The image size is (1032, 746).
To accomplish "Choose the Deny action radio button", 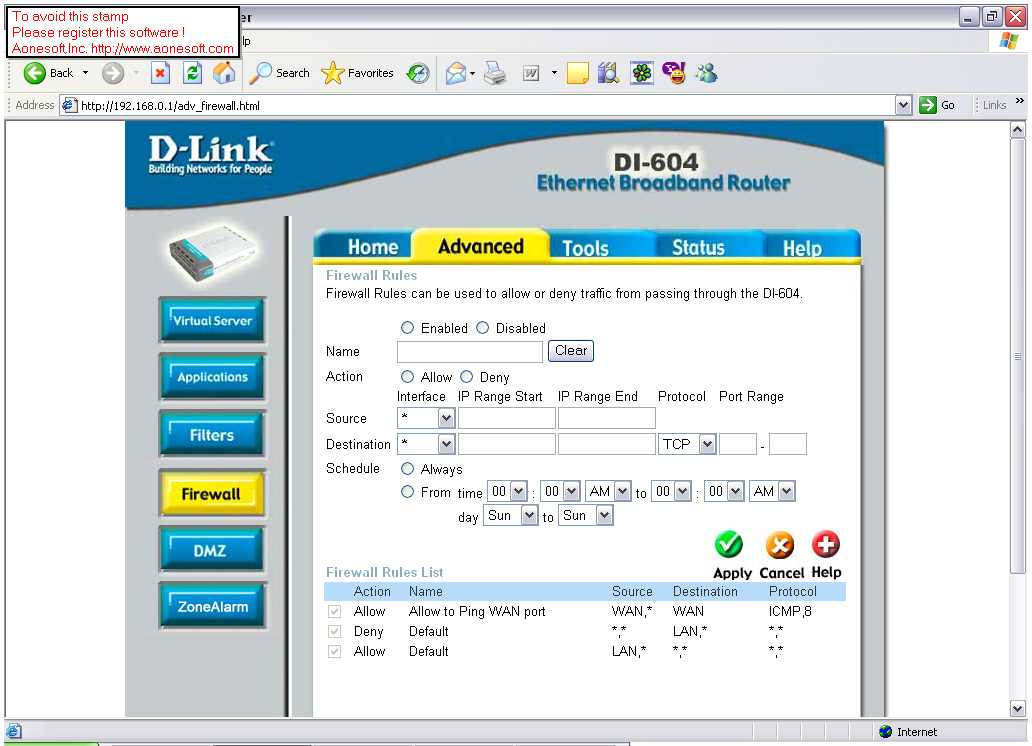I will point(467,377).
